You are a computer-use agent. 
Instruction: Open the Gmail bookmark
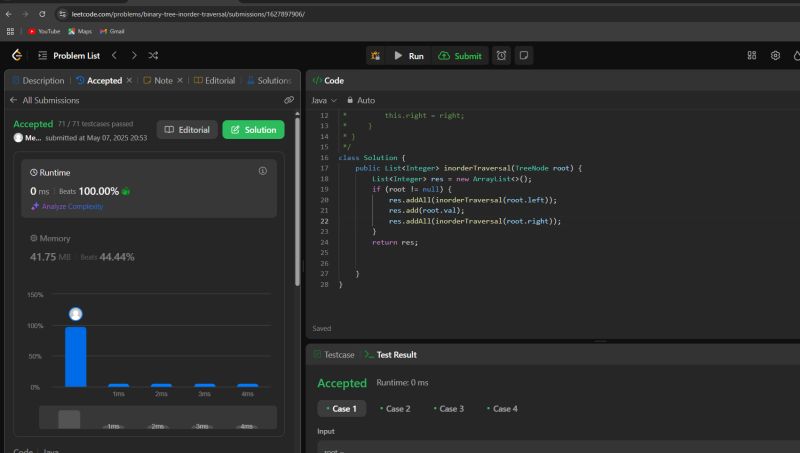[112, 31]
